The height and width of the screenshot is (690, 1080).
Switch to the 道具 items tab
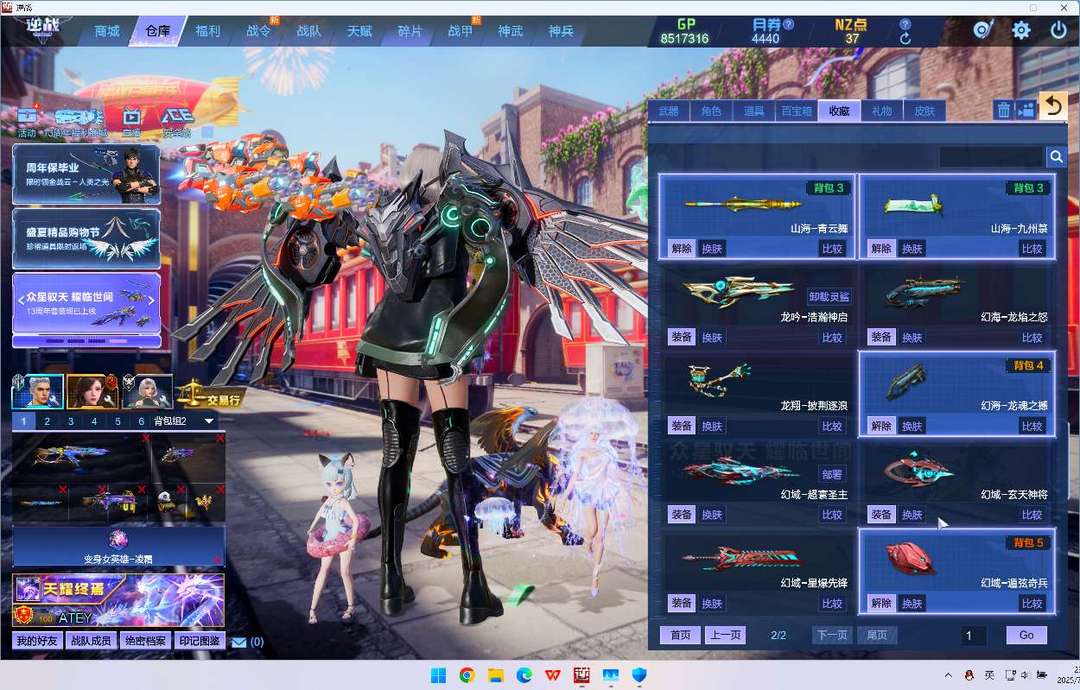pyautogui.click(x=754, y=111)
